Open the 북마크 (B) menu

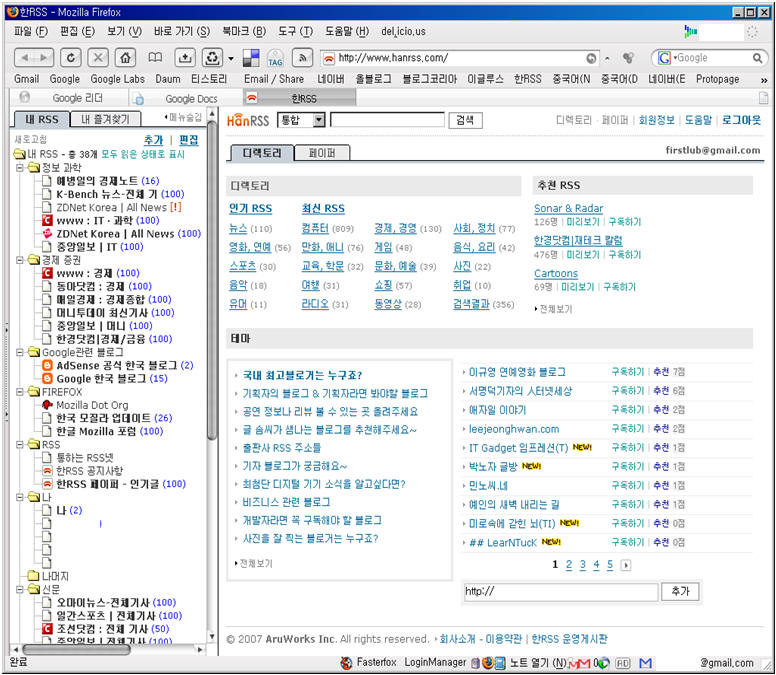tap(244, 31)
